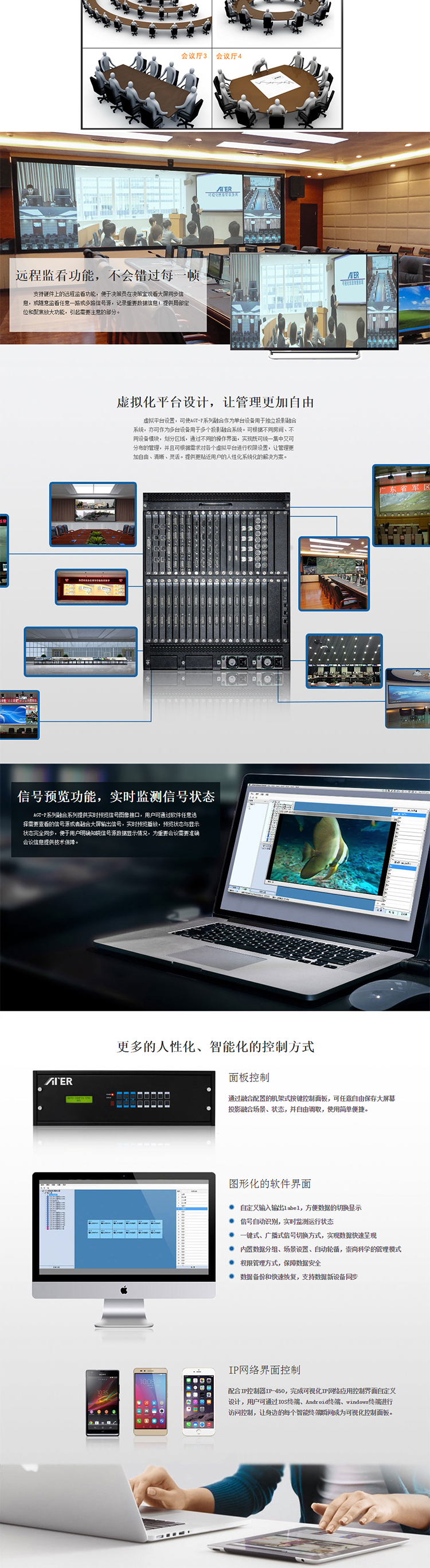
Task: Select the 会议厅4 label
Action: (229, 56)
